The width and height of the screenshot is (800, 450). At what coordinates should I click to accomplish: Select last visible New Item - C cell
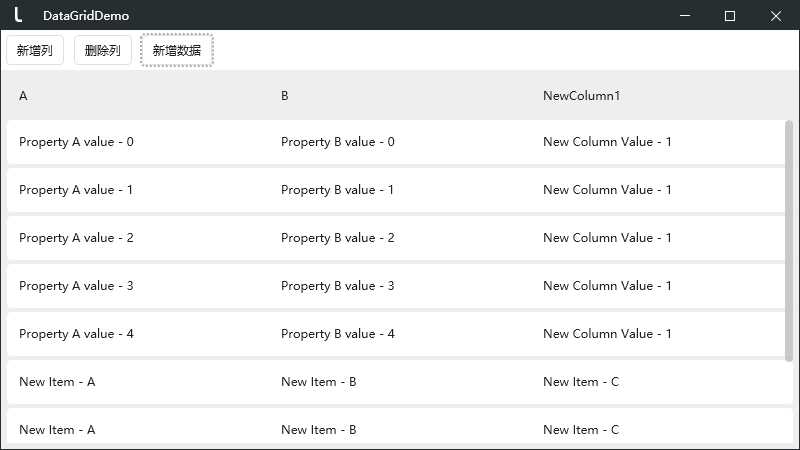662,430
